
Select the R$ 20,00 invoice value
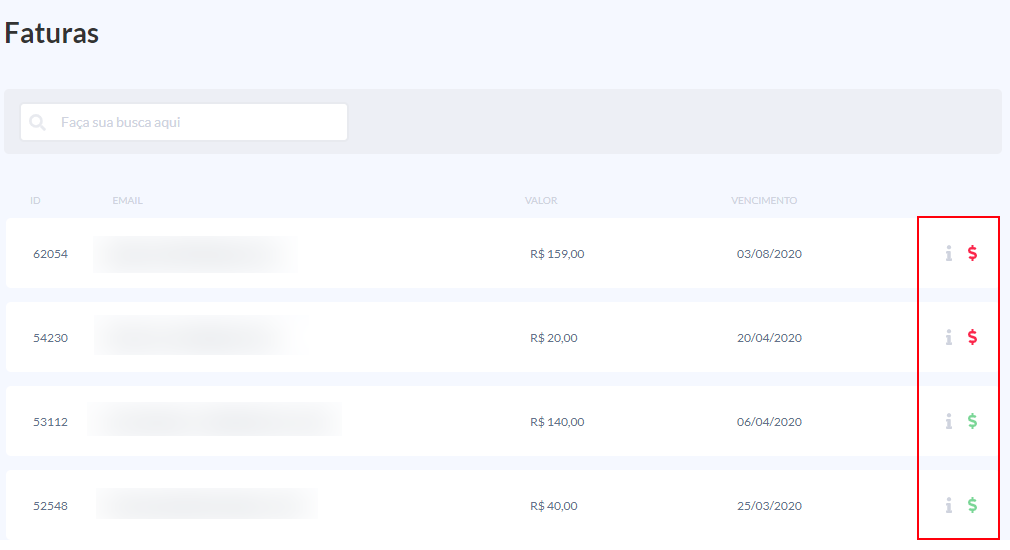[553, 338]
